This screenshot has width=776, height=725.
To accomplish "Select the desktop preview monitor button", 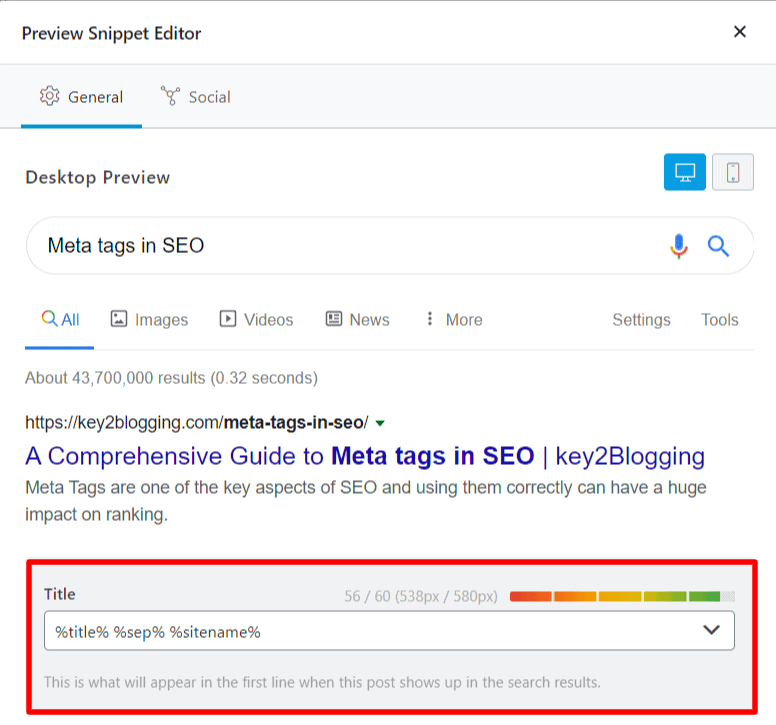I will pos(684,172).
